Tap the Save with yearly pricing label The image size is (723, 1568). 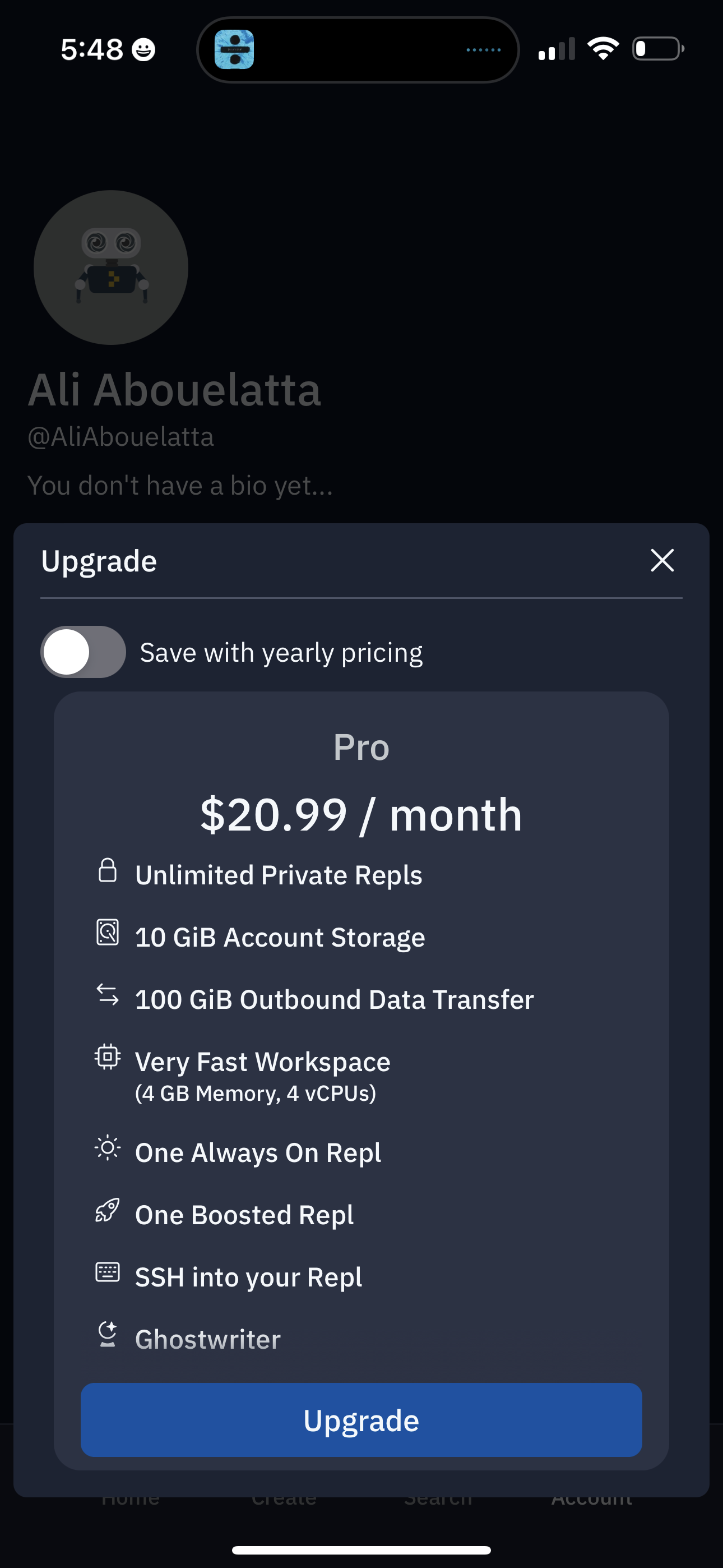point(281,653)
